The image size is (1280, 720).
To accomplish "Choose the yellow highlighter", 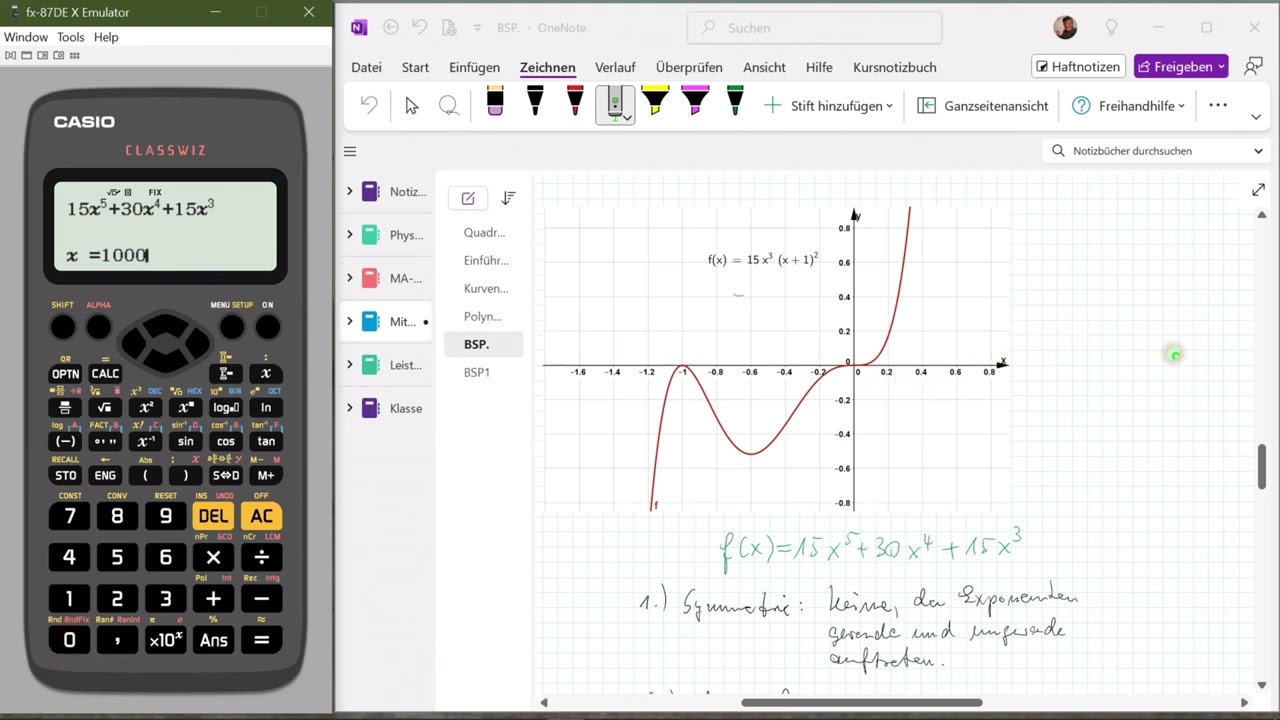I will [x=655, y=101].
